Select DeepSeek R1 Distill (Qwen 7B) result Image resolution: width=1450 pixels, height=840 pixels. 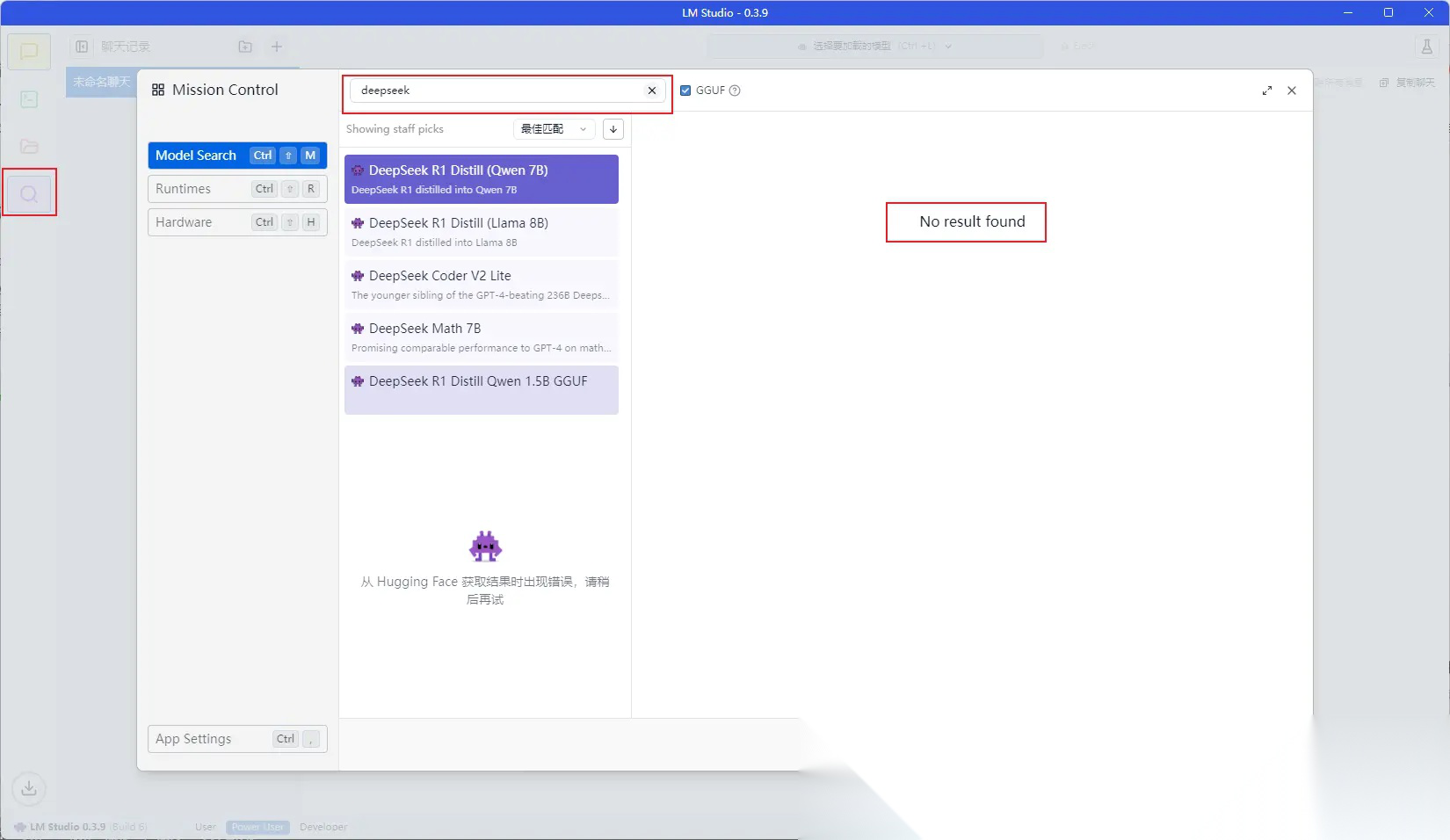tap(482, 179)
